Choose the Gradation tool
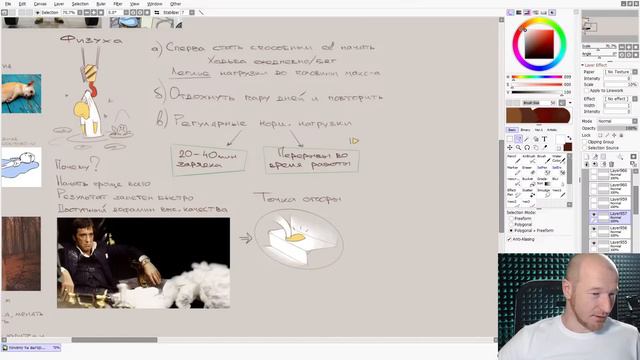The height and width of the screenshot is (360, 640). [544, 182]
